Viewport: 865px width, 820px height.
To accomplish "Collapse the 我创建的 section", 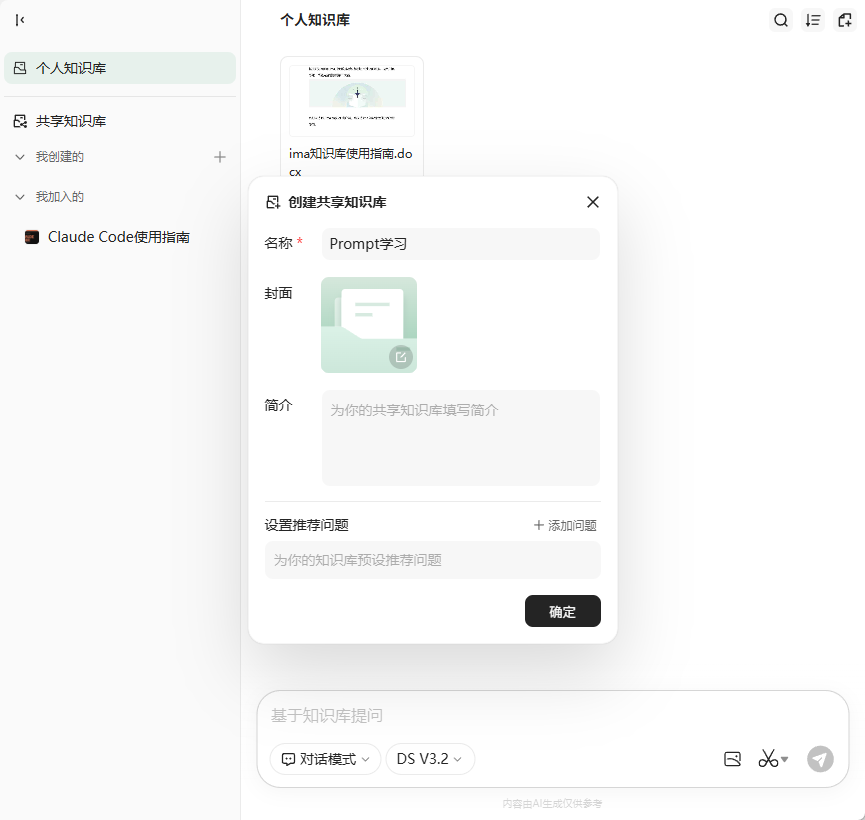I will (20, 157).
